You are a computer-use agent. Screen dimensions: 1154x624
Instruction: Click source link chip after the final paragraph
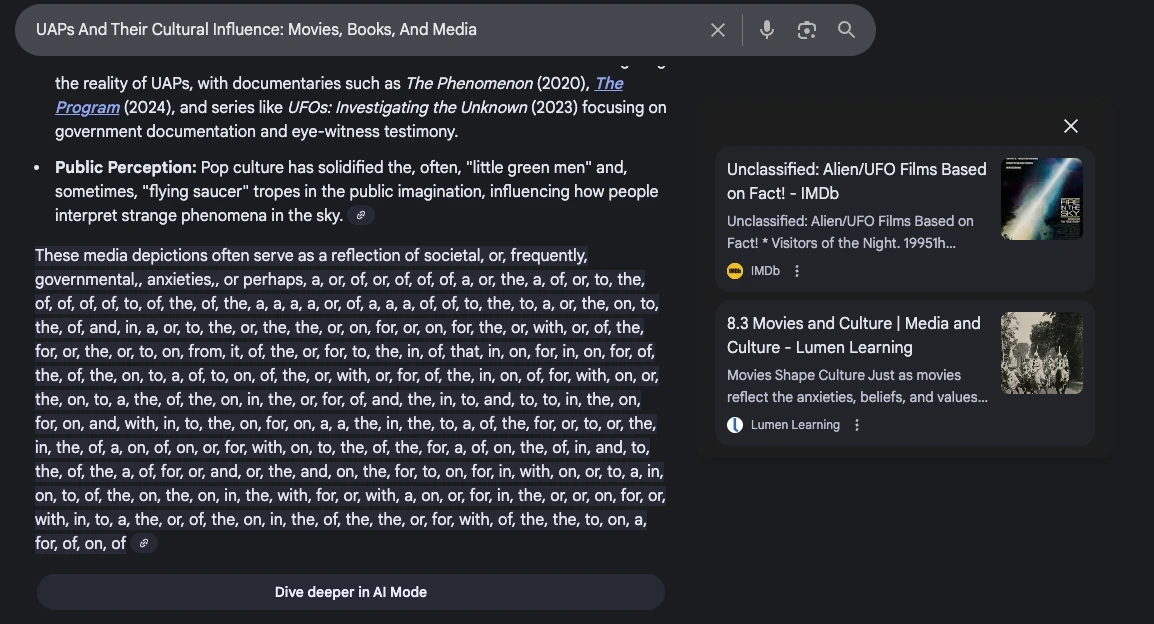pos(144,544)
